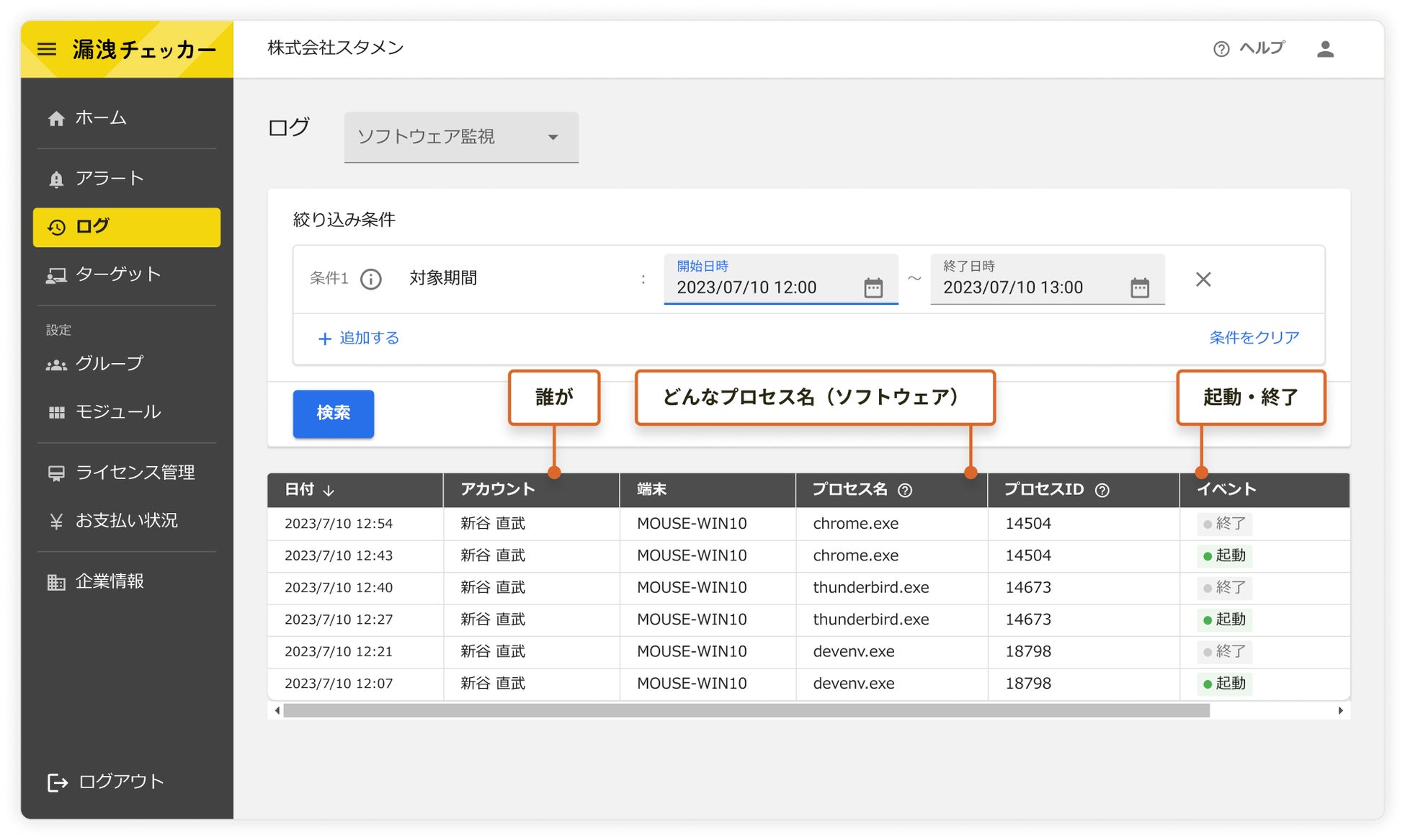Open the end date calendar picker
This screenshot has width=1405, height=840.
click(1139, 288)
